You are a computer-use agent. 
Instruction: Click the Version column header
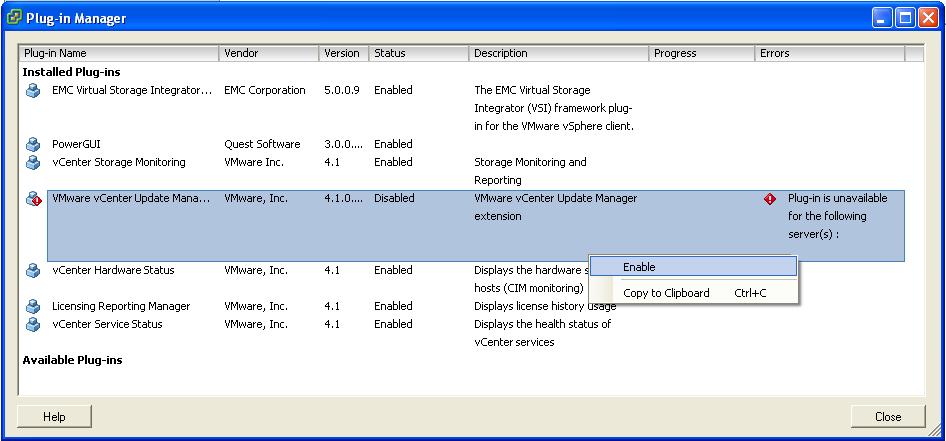tap(343, 53)
